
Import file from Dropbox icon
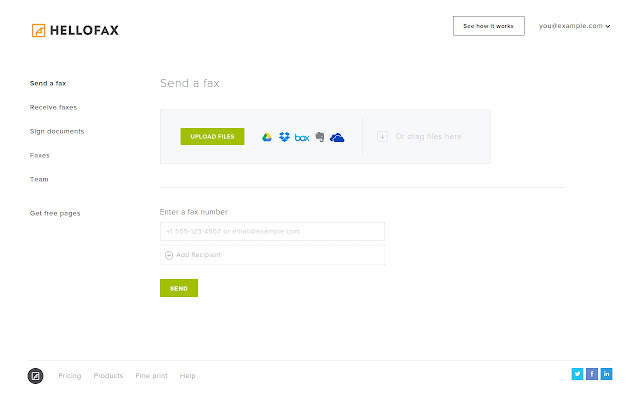284,137
